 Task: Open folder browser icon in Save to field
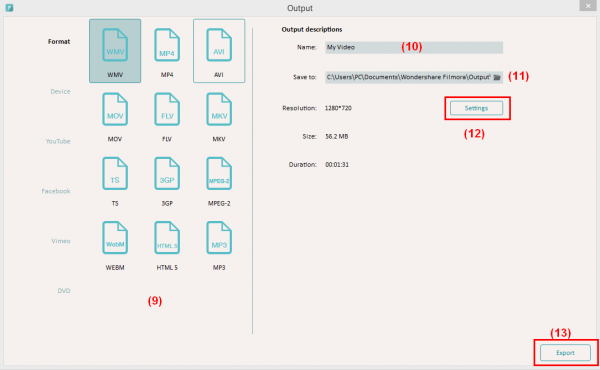(497, 77)
